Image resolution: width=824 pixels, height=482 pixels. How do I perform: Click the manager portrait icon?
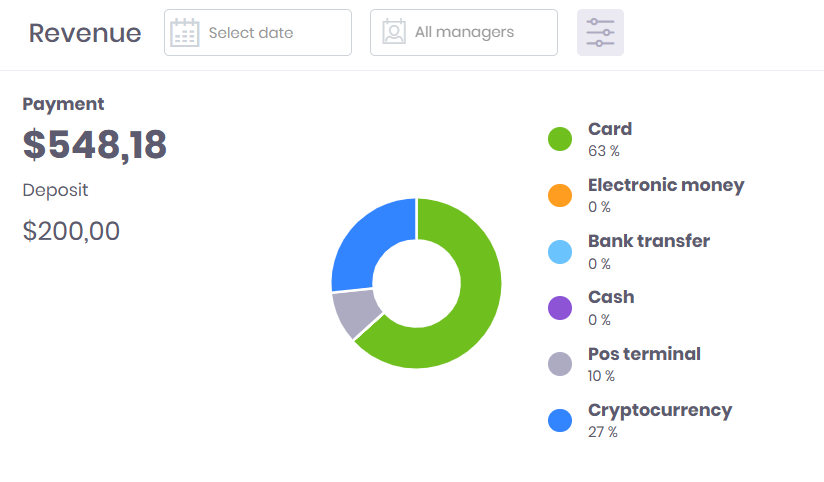click(394, 33)
